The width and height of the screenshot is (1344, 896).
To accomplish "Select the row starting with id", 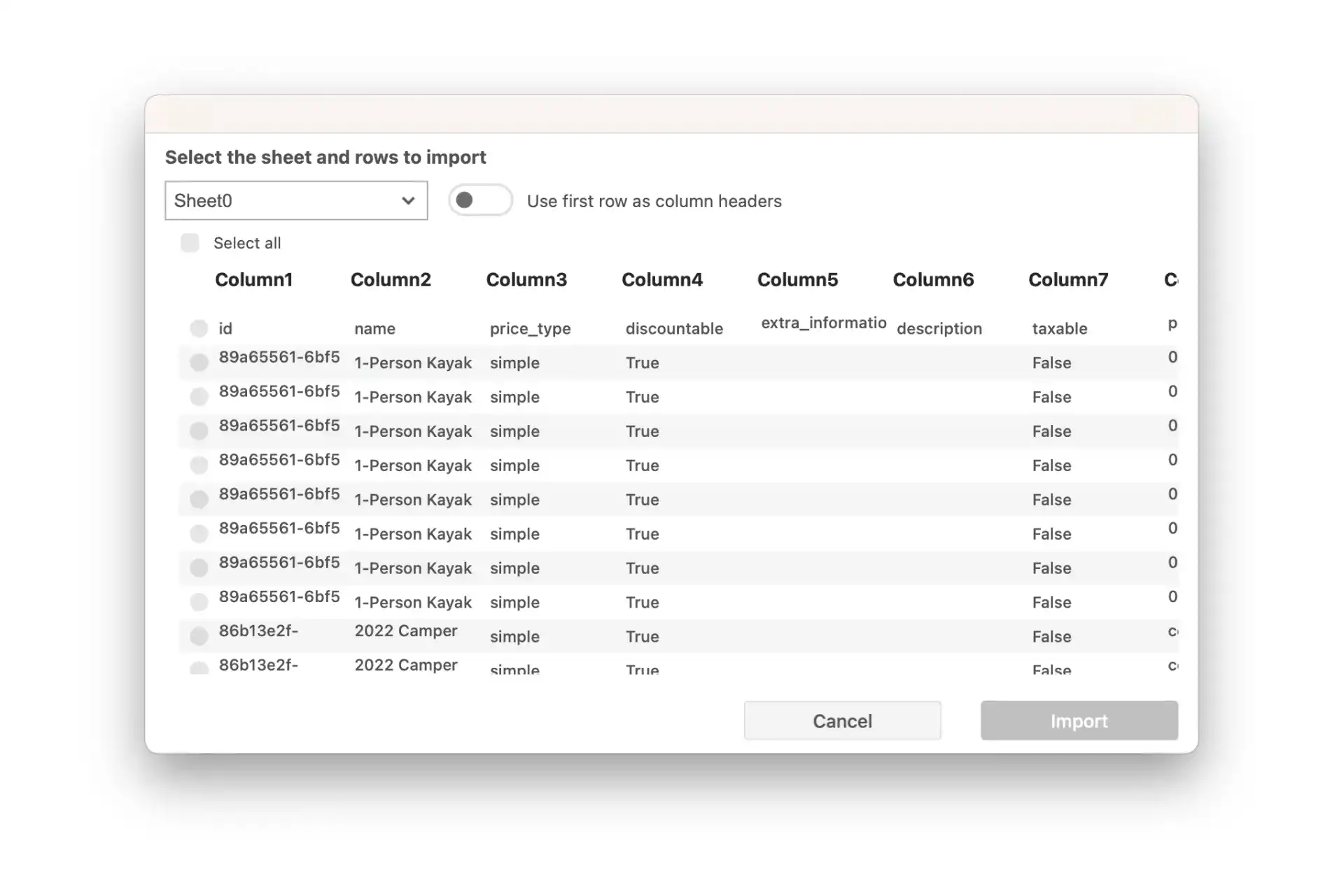I will click(199, 328).
